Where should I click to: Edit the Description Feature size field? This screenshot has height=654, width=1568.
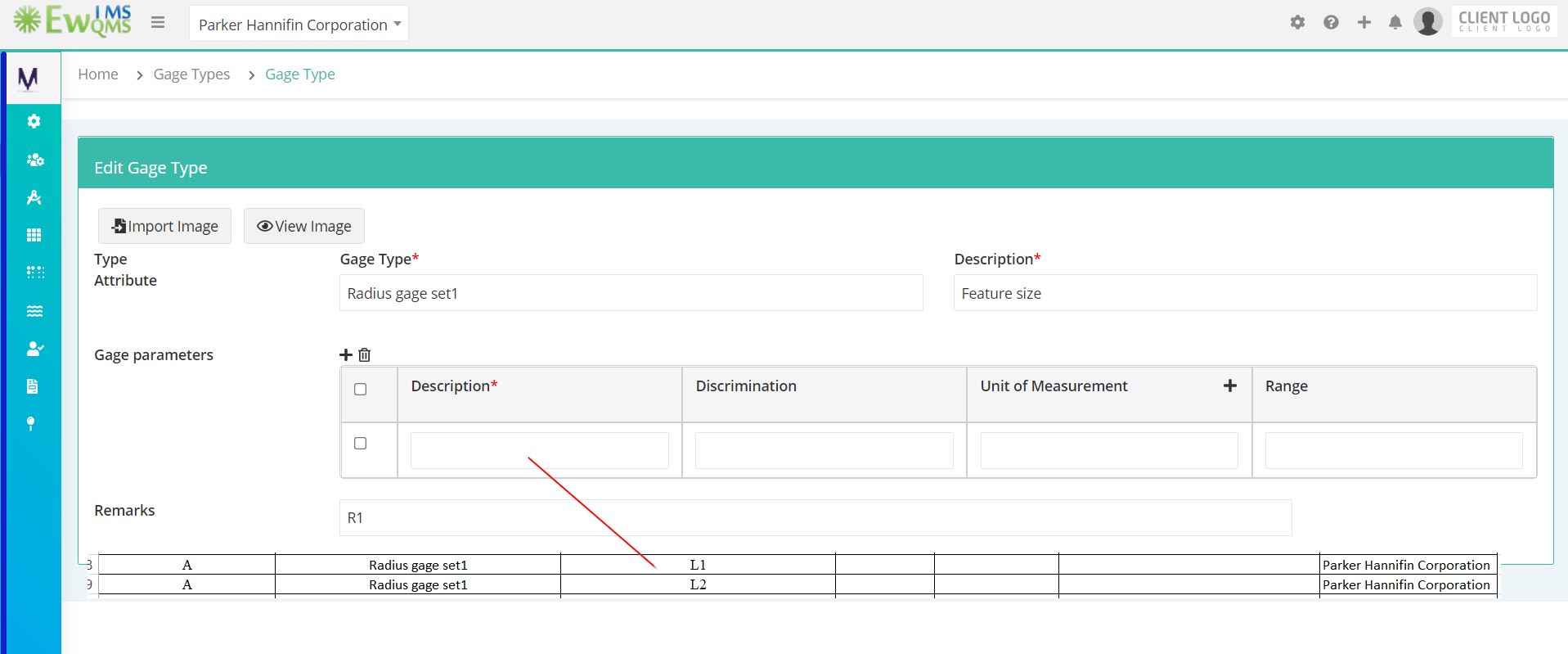click(1245, 293)
